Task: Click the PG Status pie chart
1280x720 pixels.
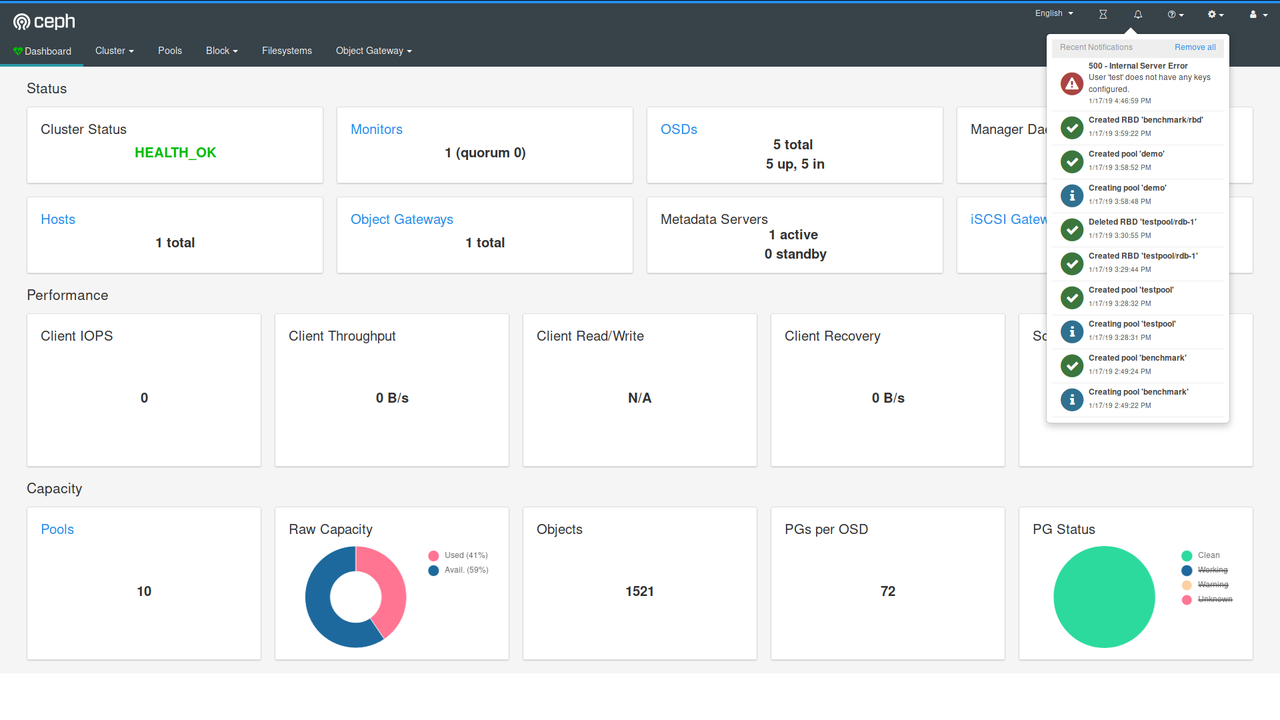Action: 1105,597
